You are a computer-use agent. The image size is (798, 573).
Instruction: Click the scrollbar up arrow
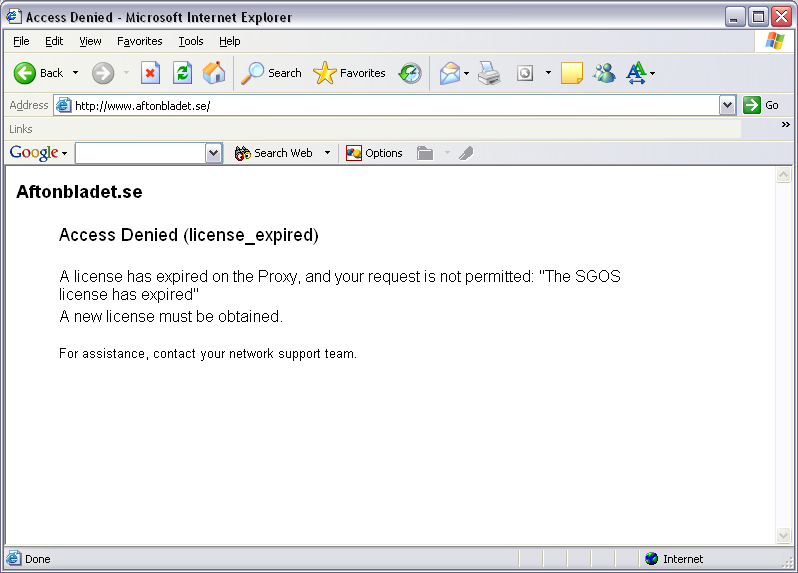(x=783, y=175)
